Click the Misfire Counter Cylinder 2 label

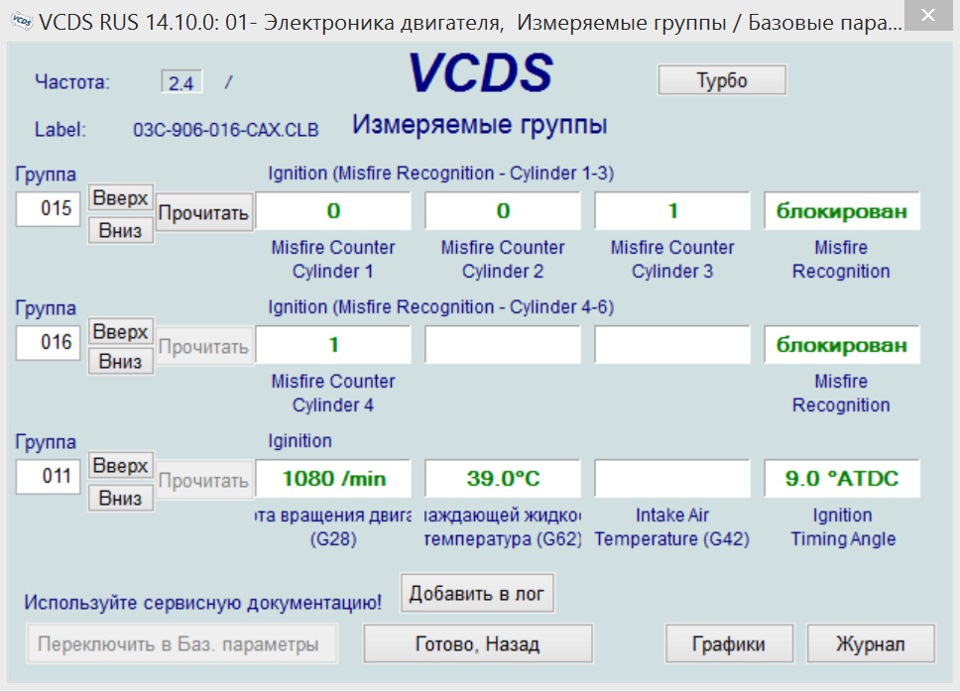click(503, 259)
